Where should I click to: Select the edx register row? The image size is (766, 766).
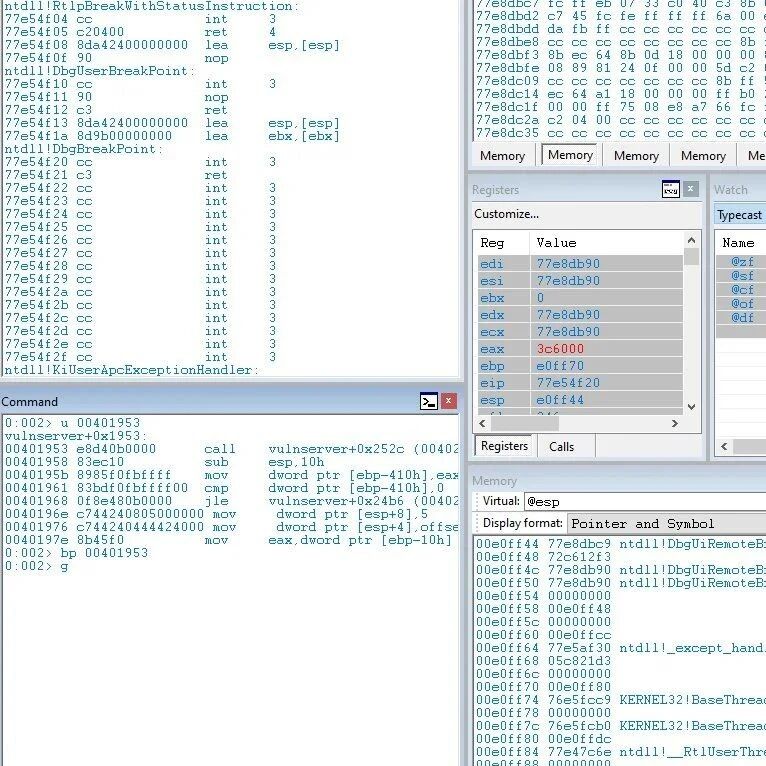click(x=580, y=315)
